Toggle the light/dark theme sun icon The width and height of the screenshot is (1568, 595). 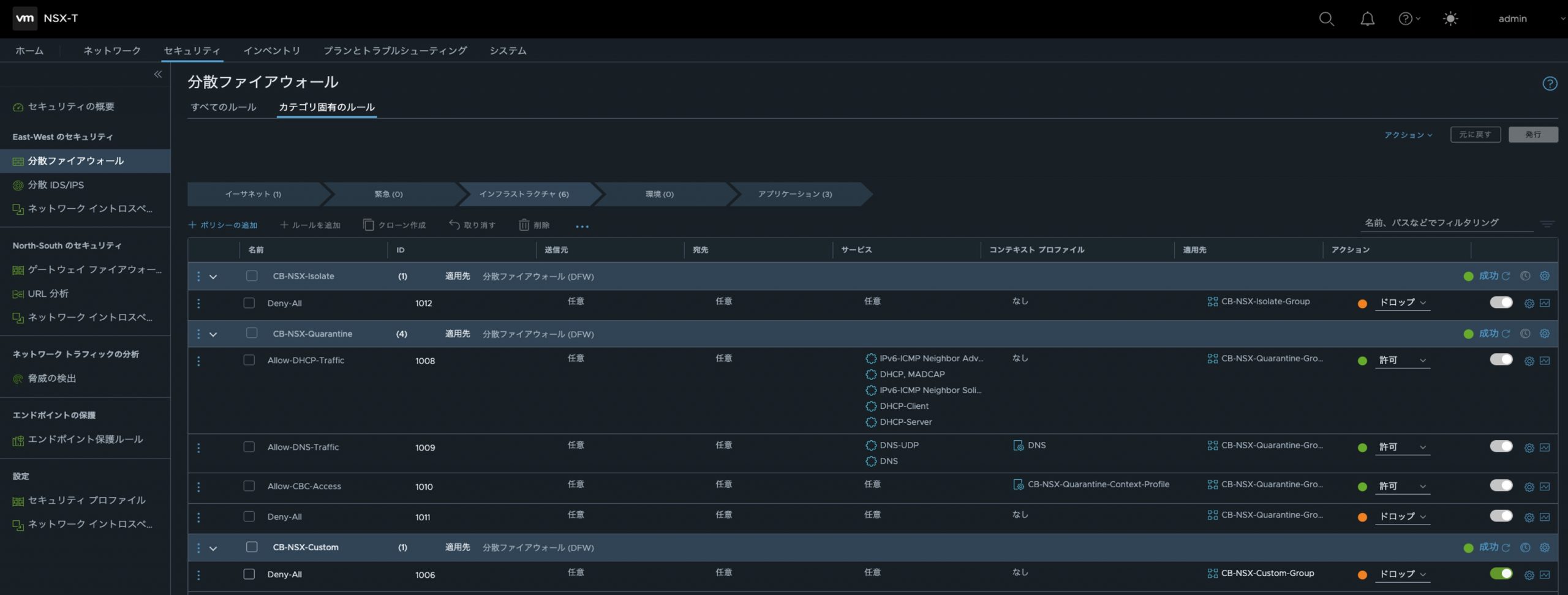pyautogui.click(x=1450, y=19)
